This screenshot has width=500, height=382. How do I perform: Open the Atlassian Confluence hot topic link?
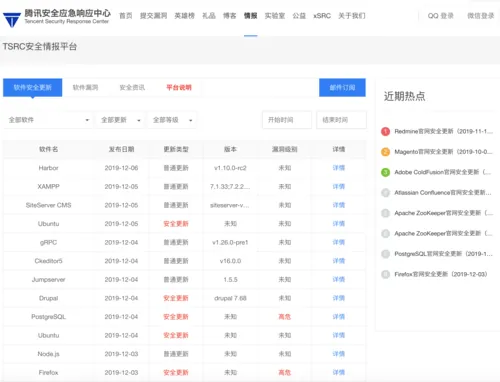443,193
